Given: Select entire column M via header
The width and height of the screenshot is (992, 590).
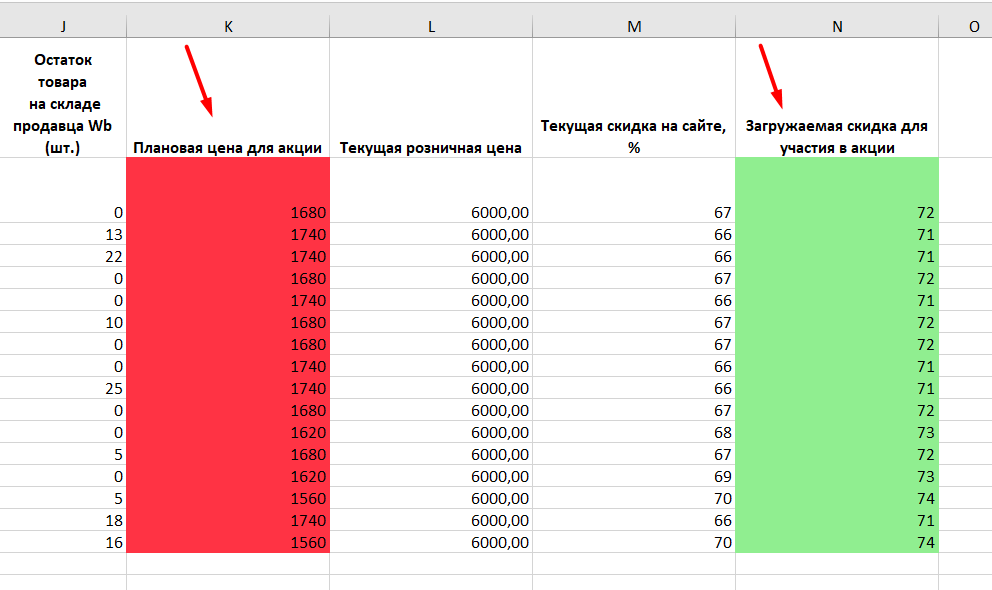Looking at the screenshot, I should tap(634, 28).
